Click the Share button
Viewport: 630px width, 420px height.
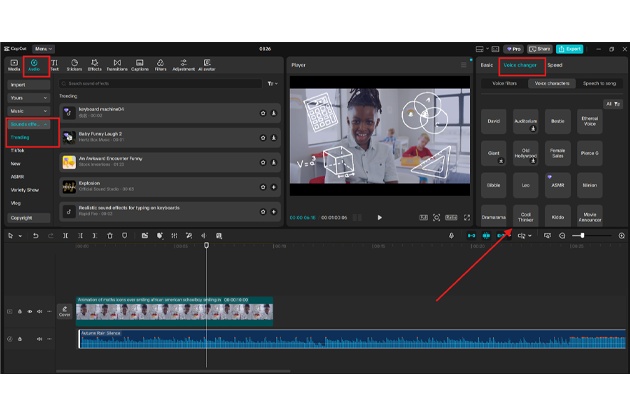pos(540,49)
